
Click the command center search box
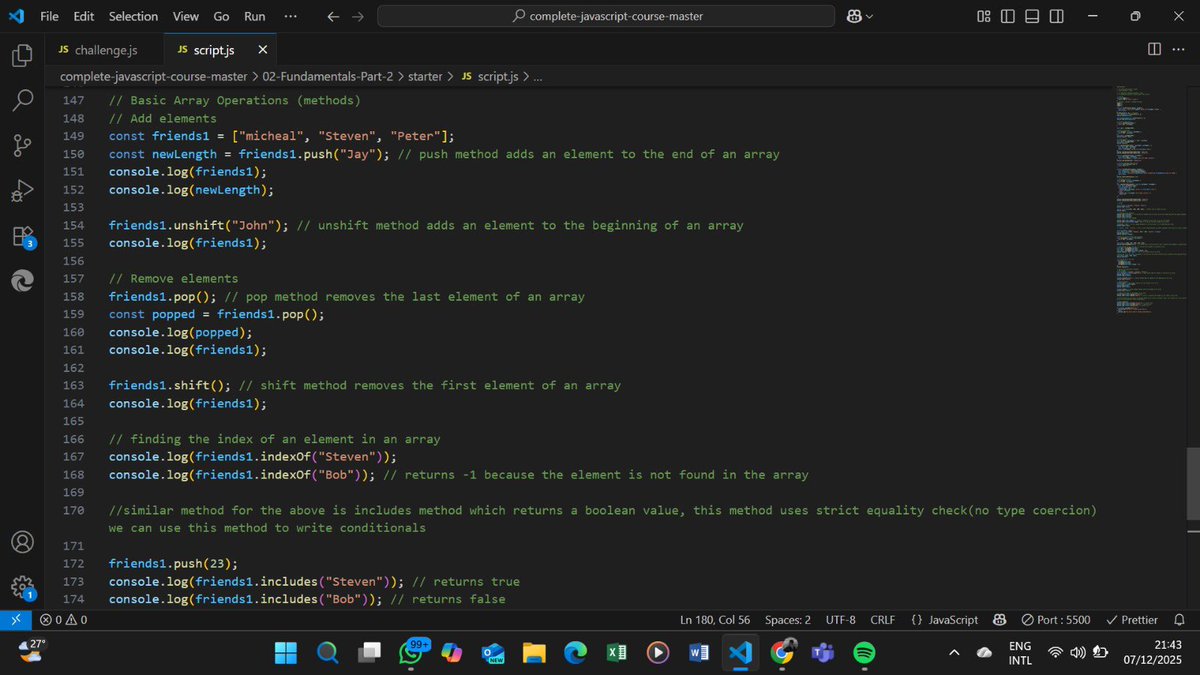[x=606, y=16]
